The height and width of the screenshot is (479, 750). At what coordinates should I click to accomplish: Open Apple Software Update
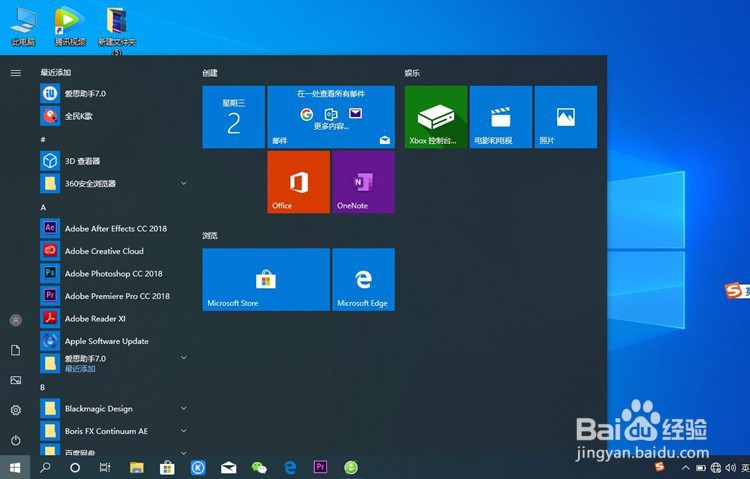coord(113,341)
